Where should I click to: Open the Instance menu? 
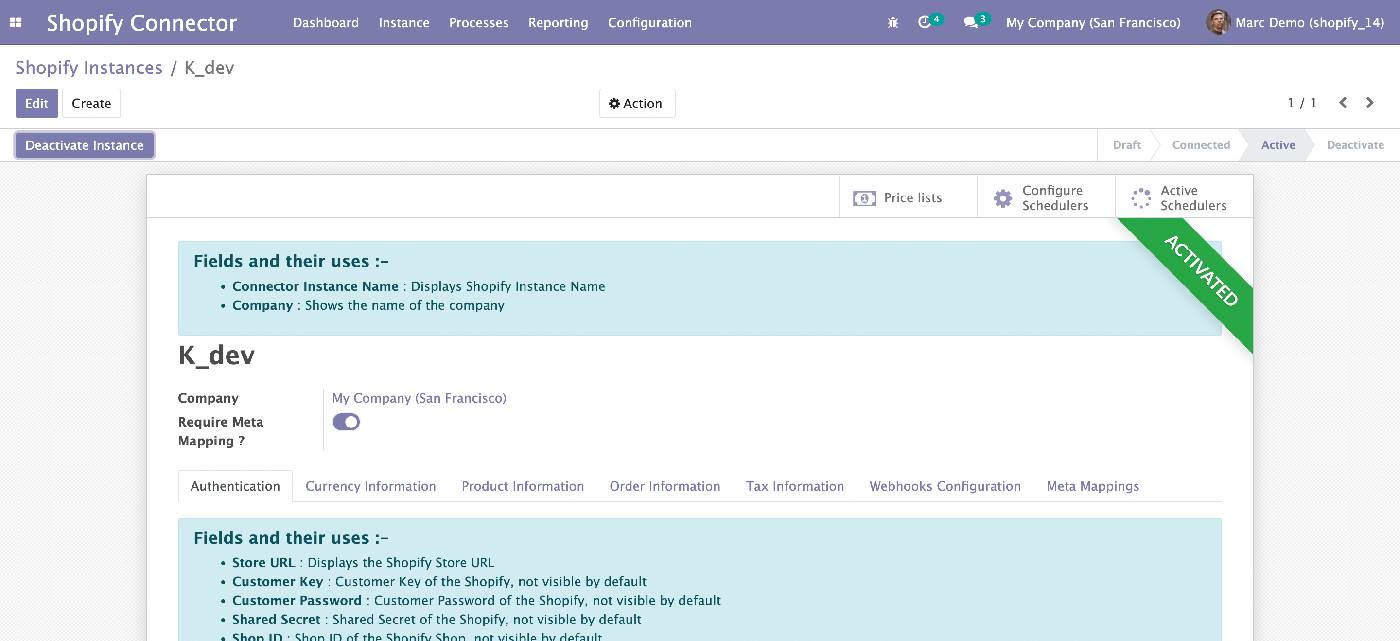click(404, 22)
